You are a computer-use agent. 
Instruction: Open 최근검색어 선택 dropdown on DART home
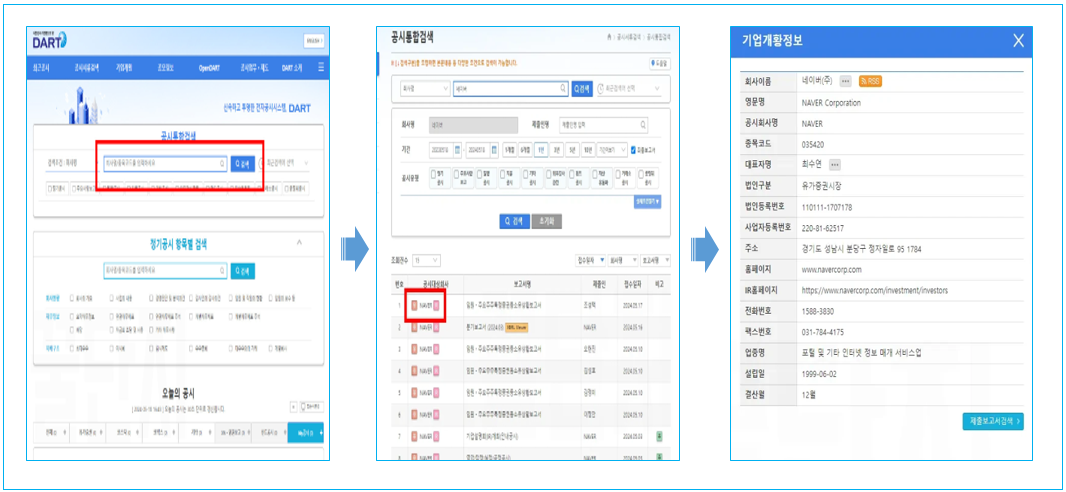[286, 164]
